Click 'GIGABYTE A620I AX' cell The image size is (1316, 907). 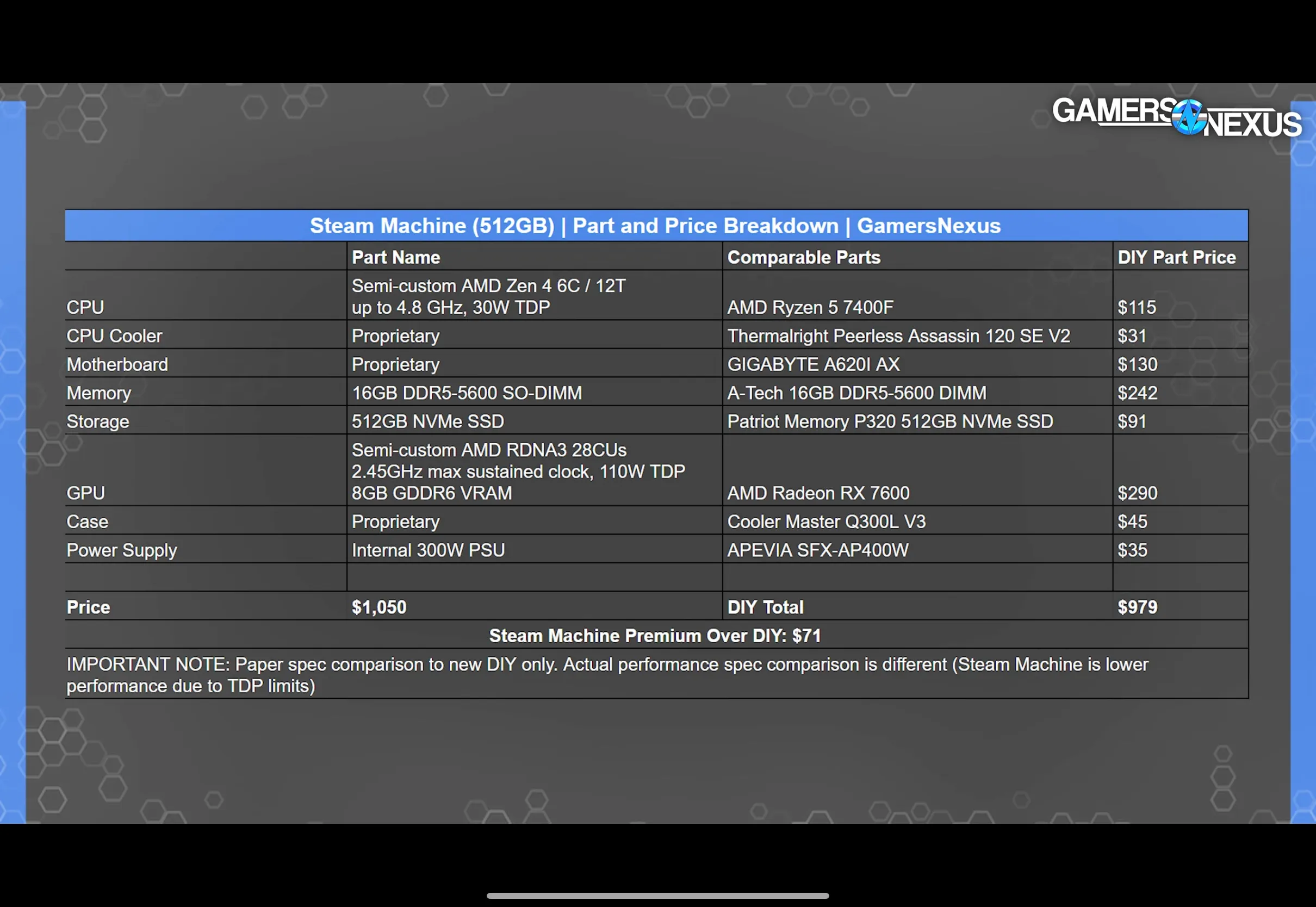[814, 364]
